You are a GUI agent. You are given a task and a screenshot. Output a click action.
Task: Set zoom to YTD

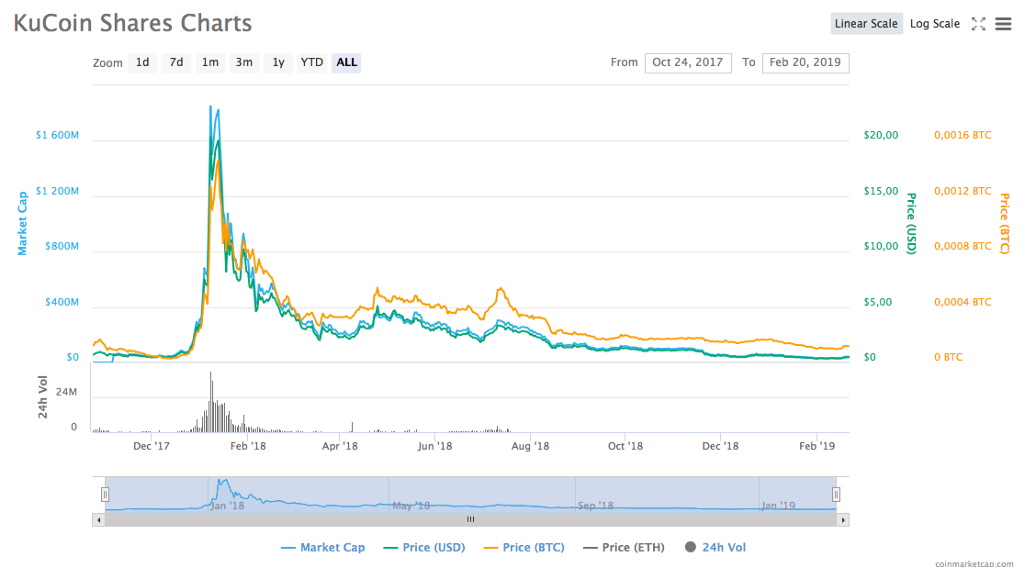pos(312,63)
